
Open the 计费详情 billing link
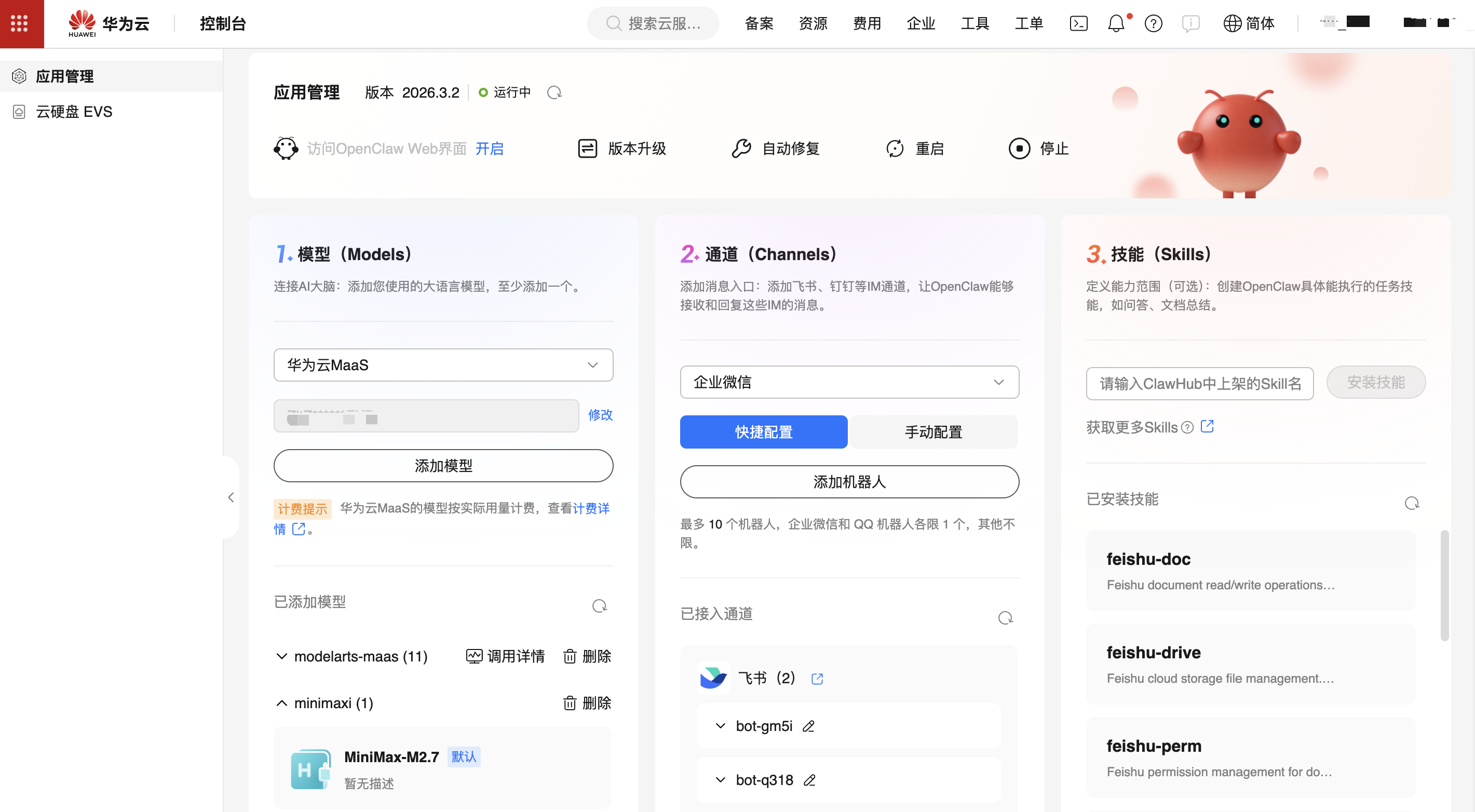(x=591, y=508)
